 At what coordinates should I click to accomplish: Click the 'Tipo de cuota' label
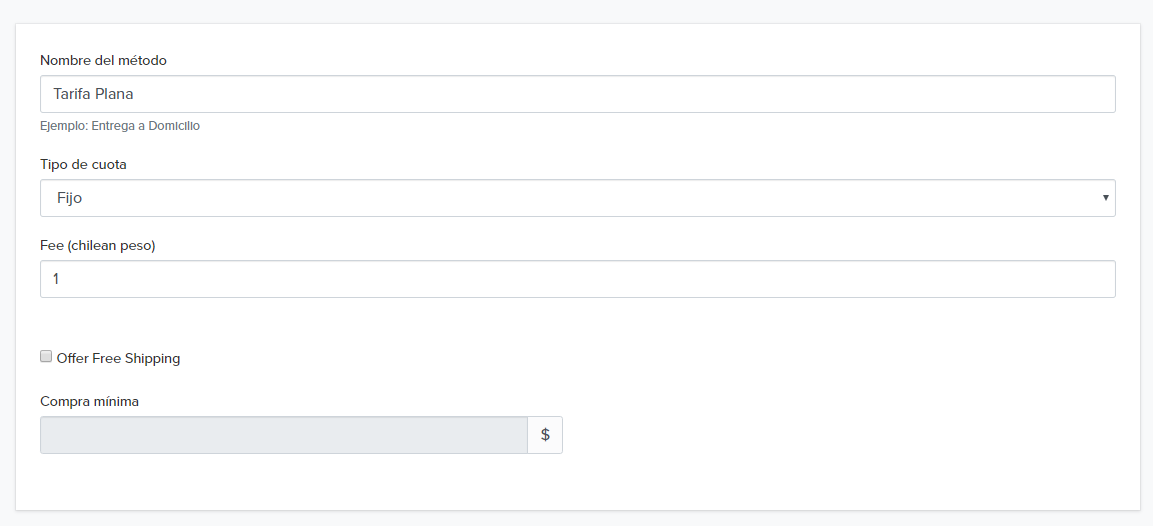coord(83,164)
